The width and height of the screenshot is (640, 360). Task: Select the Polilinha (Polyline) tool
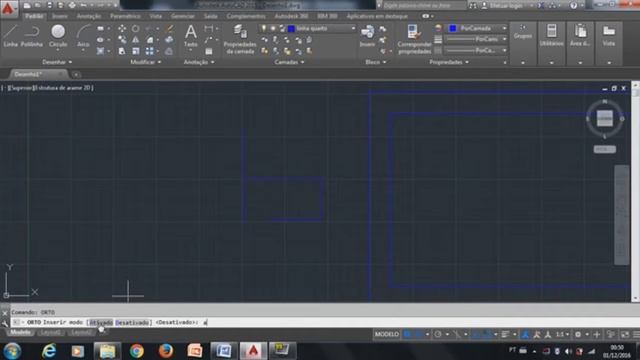click(x=32, y=36)
